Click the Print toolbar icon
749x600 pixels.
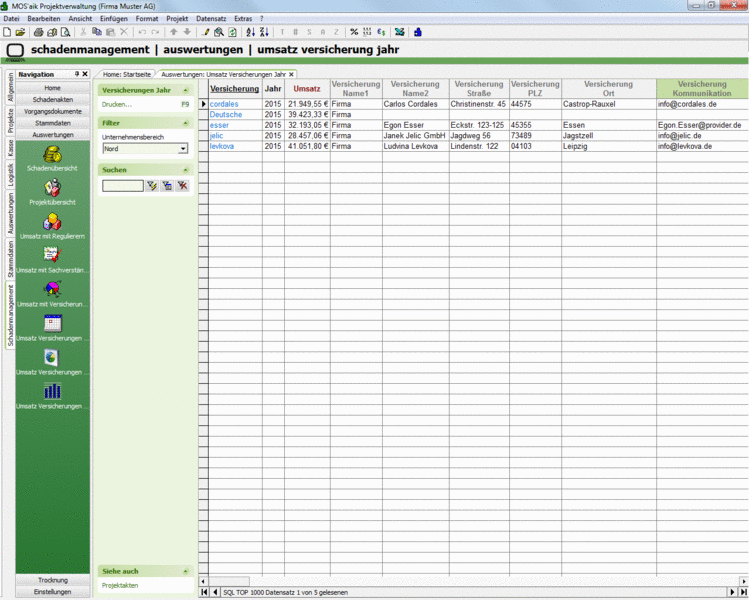click(39, 32)
